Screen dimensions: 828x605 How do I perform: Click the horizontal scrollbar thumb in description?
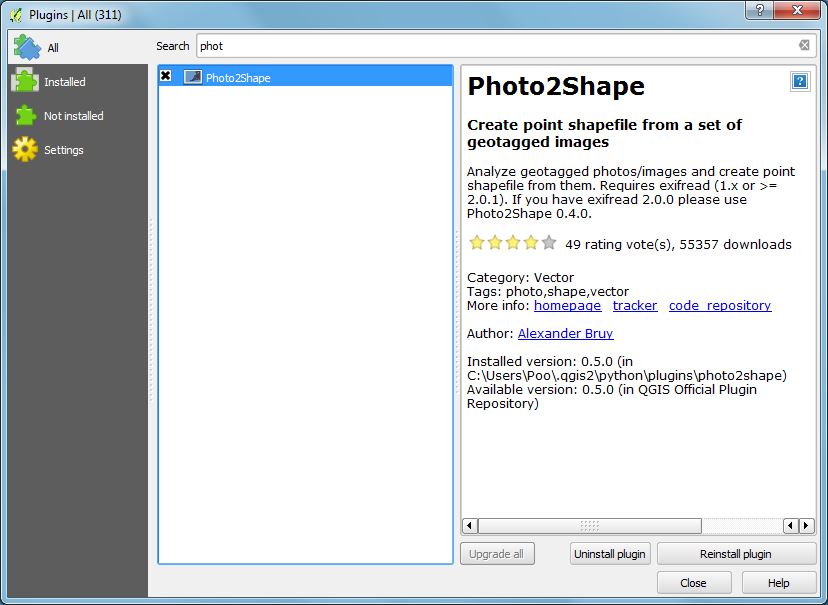pyautogui.click(x=589, y=526)
